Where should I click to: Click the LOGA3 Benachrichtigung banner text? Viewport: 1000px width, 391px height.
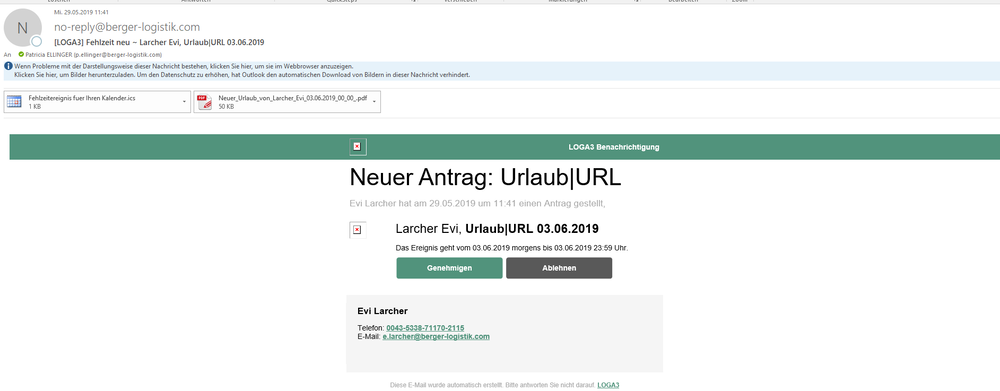614,147
